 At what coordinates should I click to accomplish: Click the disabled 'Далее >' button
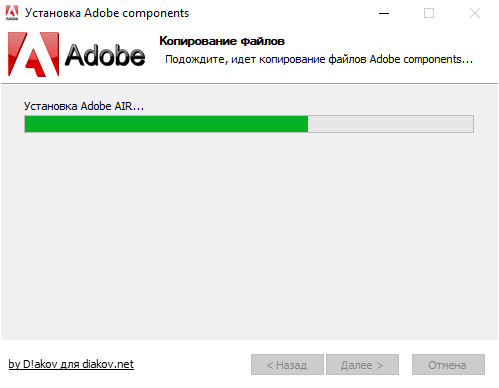pos(362,365)
